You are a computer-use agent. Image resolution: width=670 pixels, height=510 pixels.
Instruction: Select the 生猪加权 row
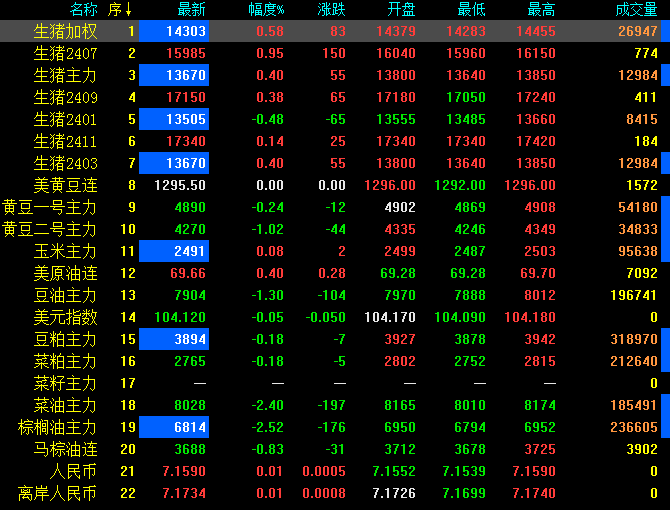(65, 31)
